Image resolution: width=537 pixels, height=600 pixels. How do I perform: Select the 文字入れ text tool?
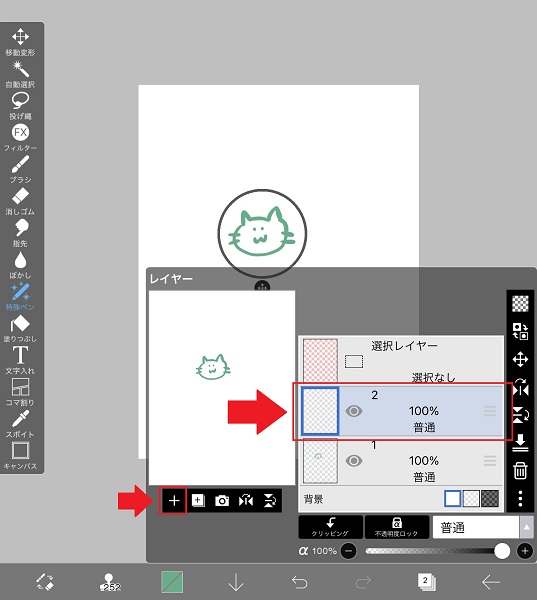point(20,360)
